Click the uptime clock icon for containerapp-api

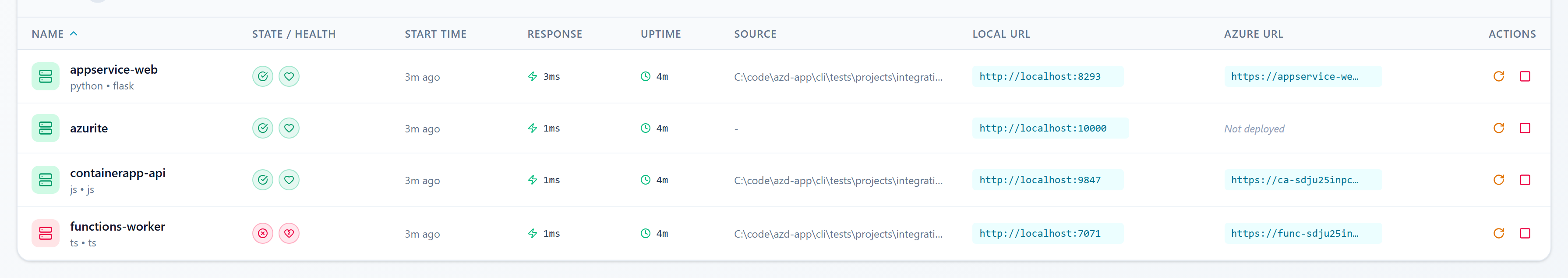coord(646,180)
